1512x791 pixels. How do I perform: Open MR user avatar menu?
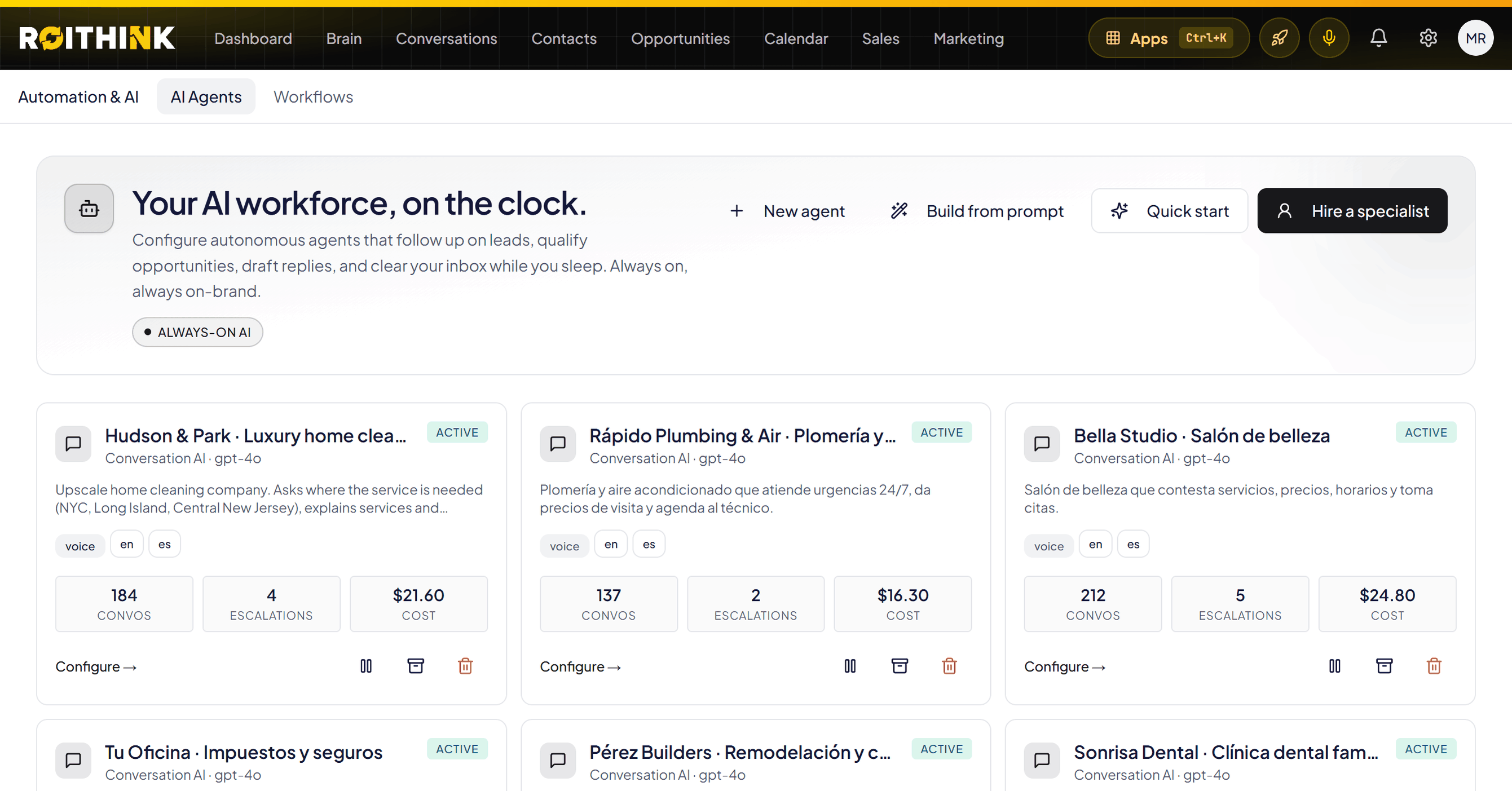coord(1475,38)
